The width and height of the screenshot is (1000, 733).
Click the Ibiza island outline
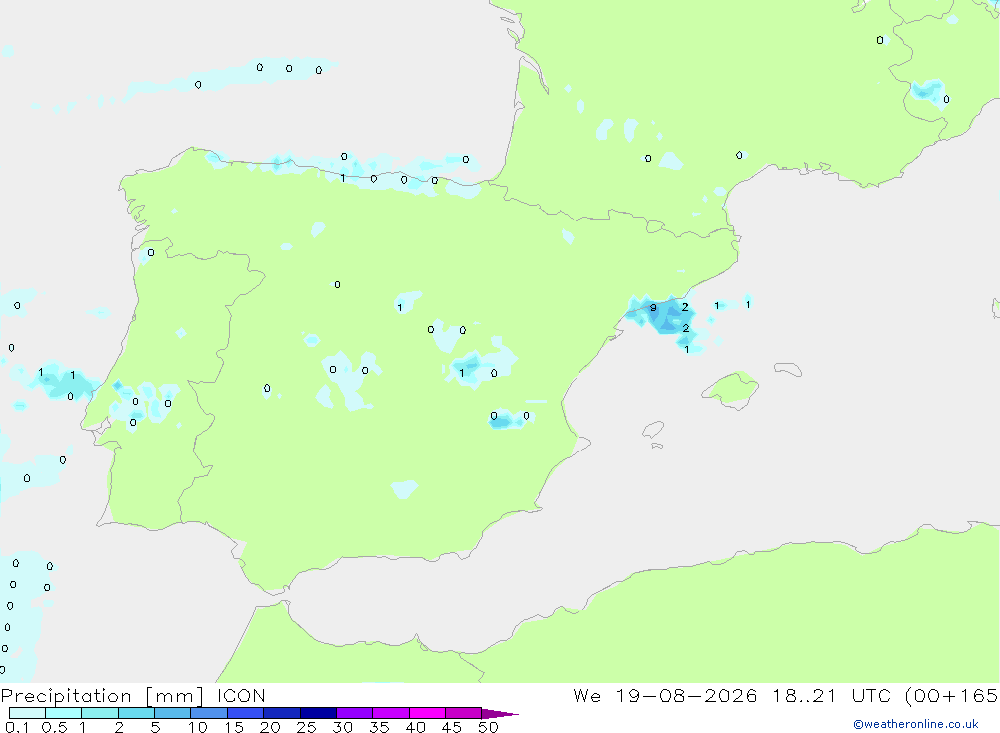click(653, 430)
